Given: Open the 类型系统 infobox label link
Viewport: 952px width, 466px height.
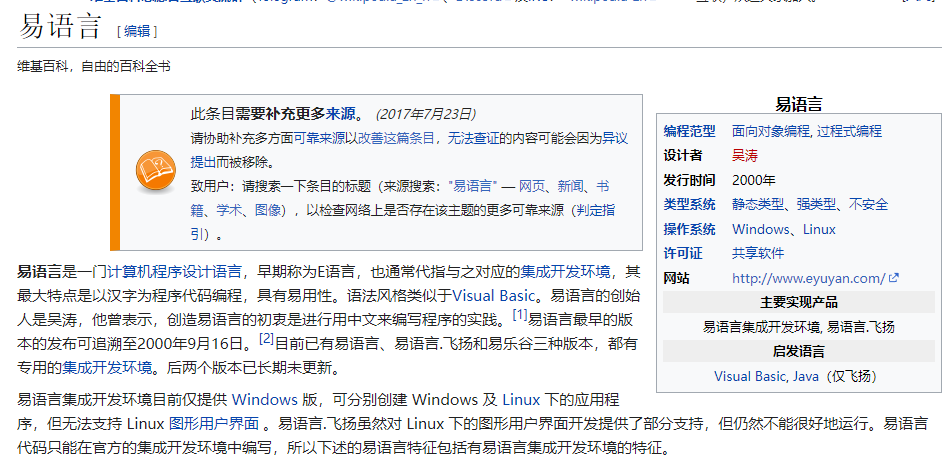Looking at the screenshot, I should coord(689,204).
